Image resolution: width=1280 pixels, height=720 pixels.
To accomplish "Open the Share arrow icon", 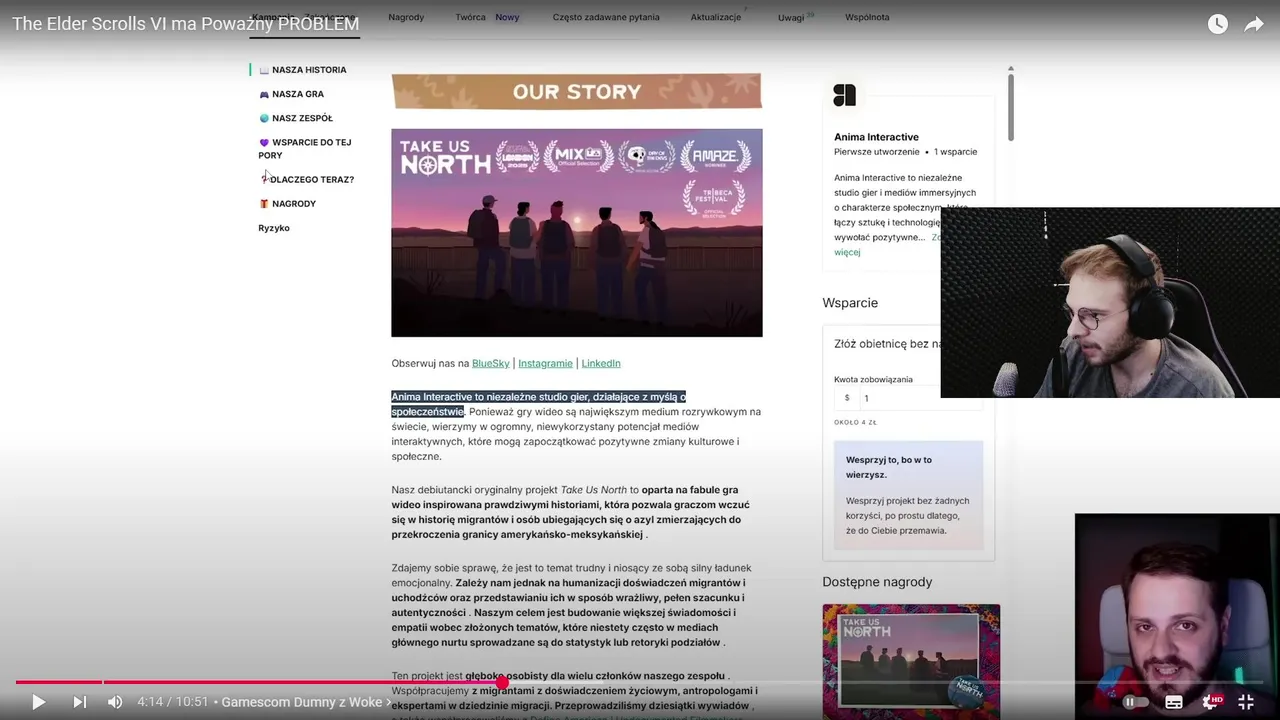I will point(1254,24).
